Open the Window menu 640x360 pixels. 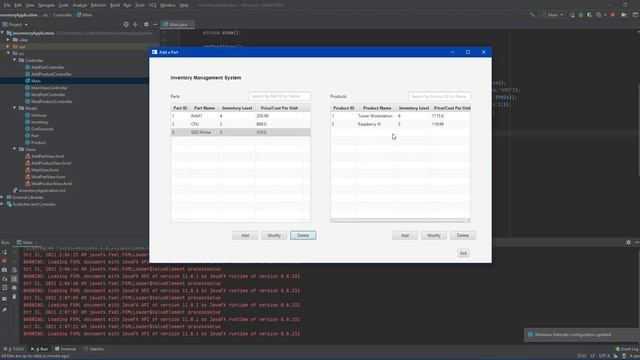coord(168,5)
